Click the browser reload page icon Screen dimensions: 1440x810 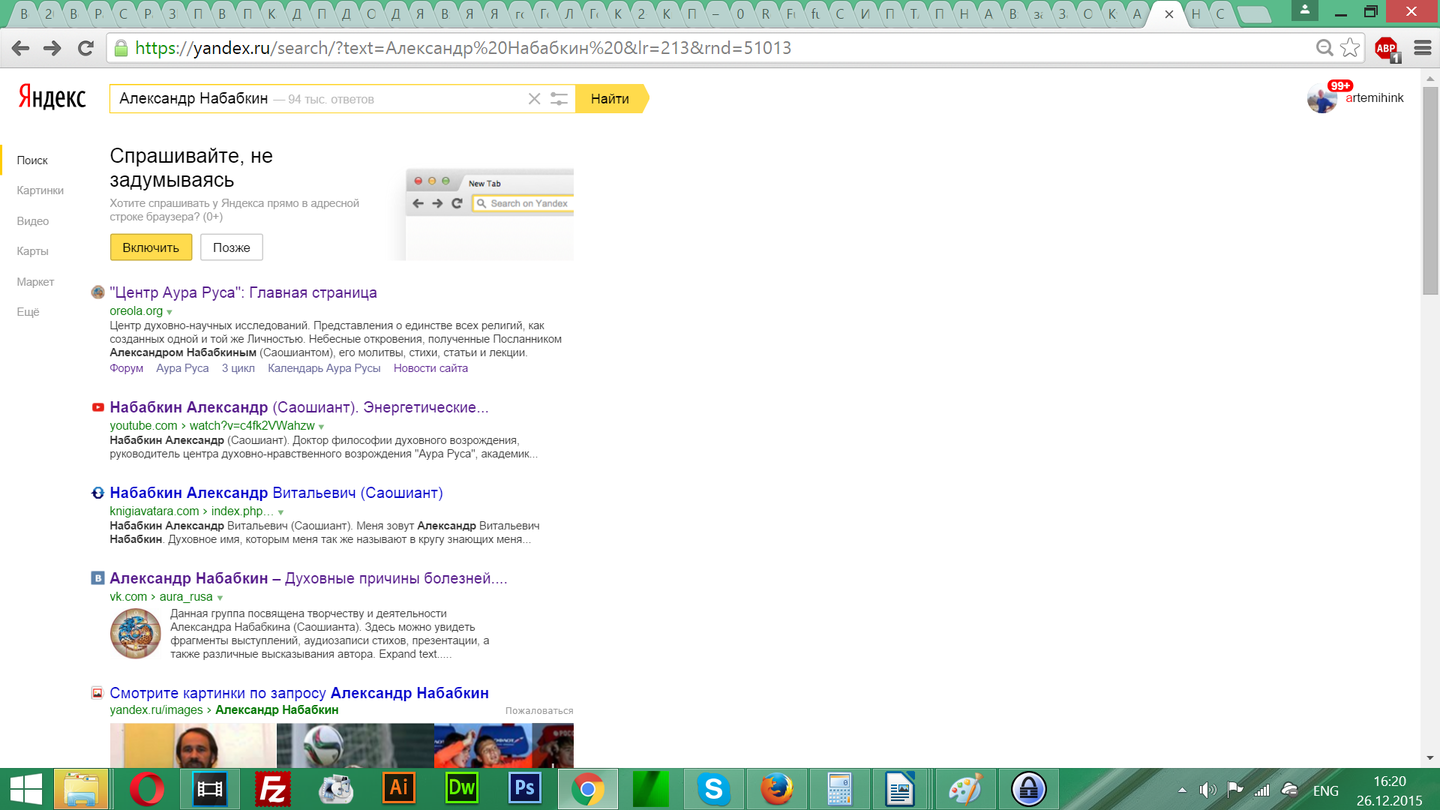coord(86,48)
